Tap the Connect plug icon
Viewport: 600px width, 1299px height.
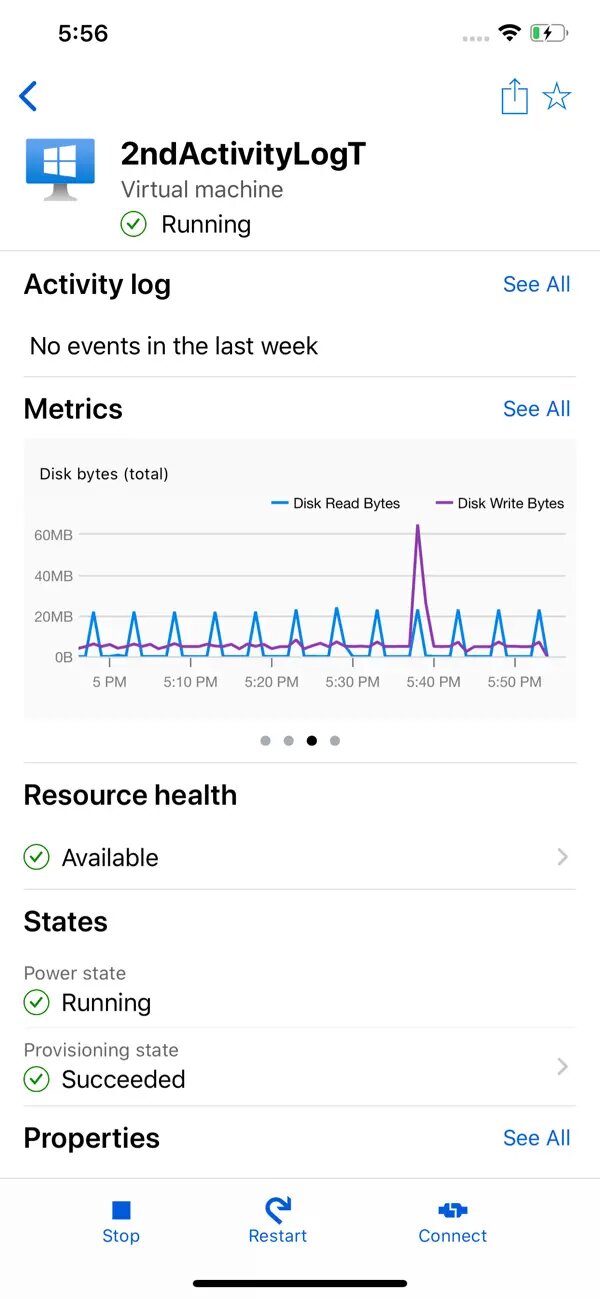[x=453, y=1211]
